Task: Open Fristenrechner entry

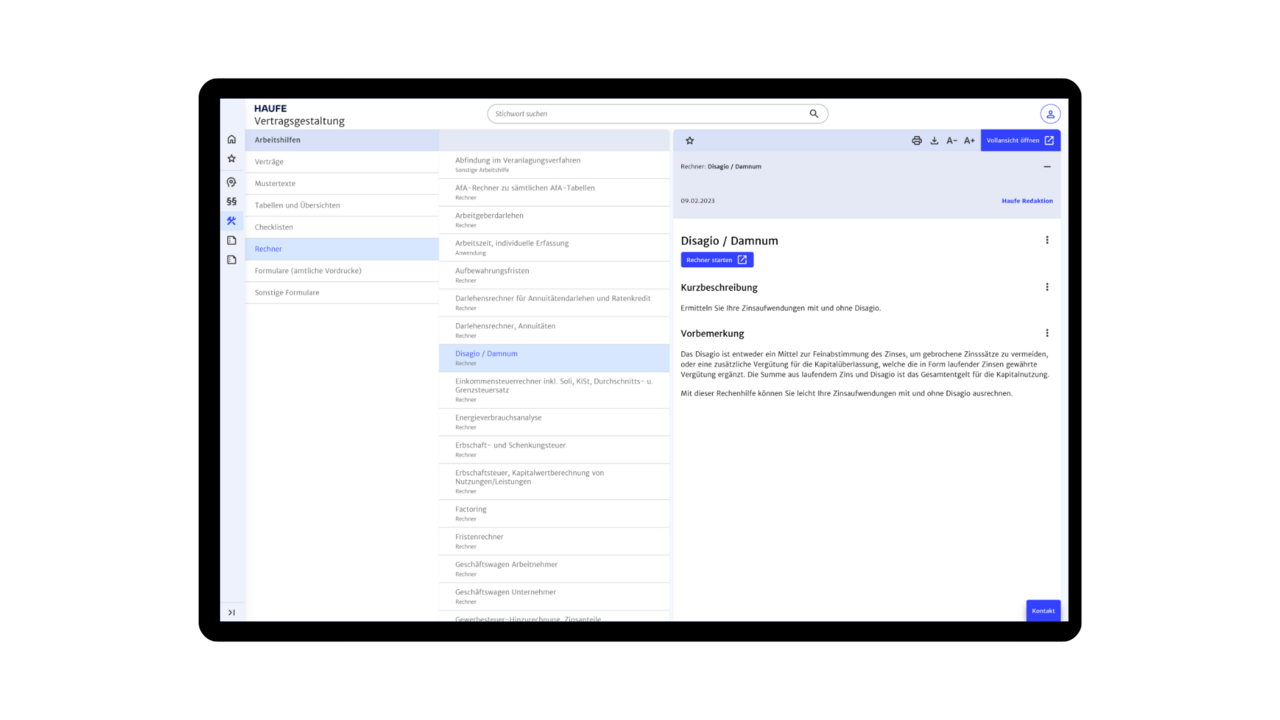Action: coord(554,541)
